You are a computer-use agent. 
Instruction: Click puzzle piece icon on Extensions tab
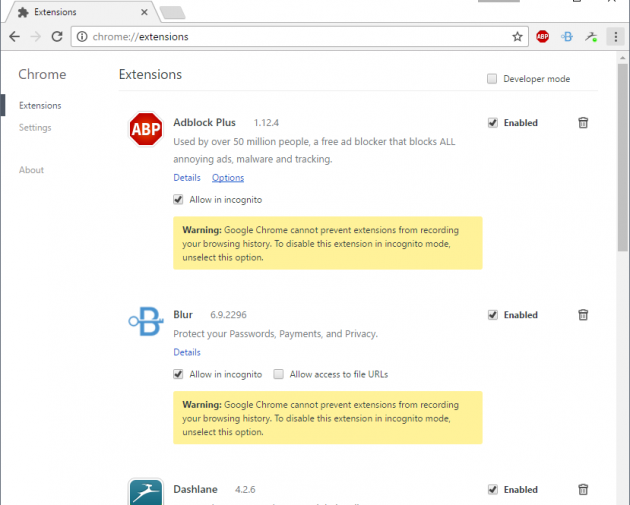pos(23,12)
